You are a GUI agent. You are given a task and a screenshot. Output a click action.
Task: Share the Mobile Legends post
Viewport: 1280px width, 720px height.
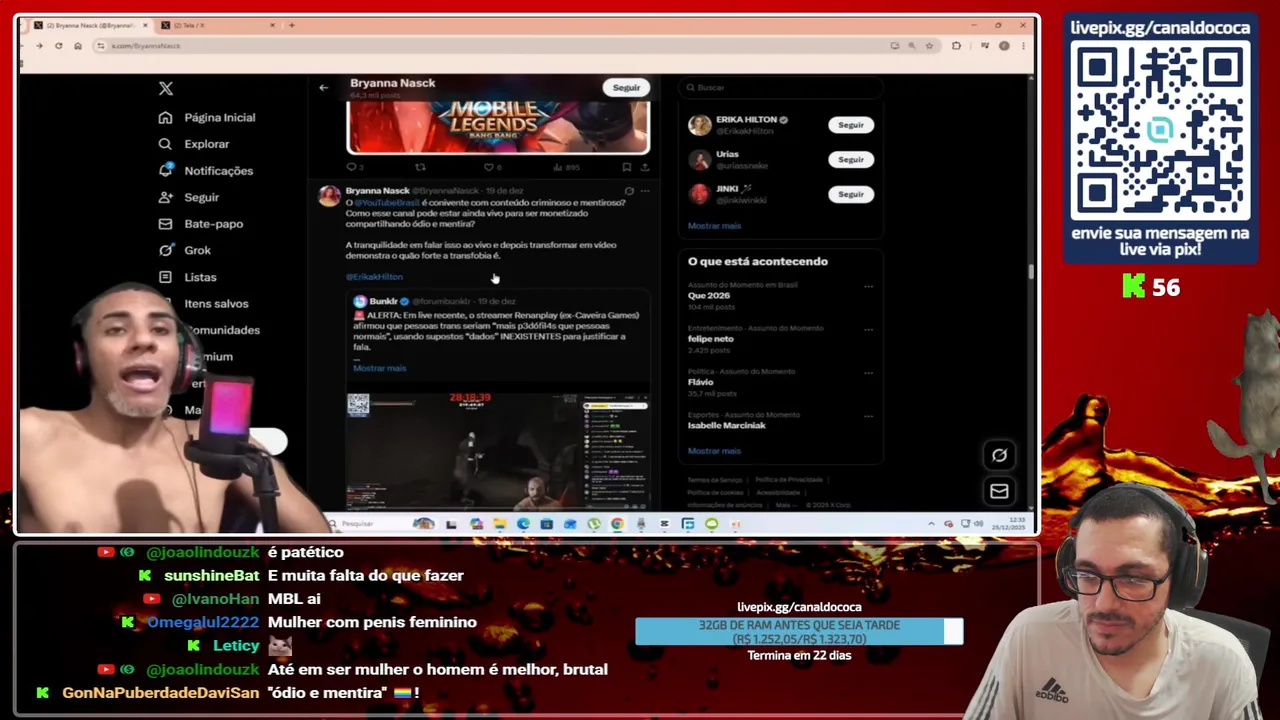point(645,167)
